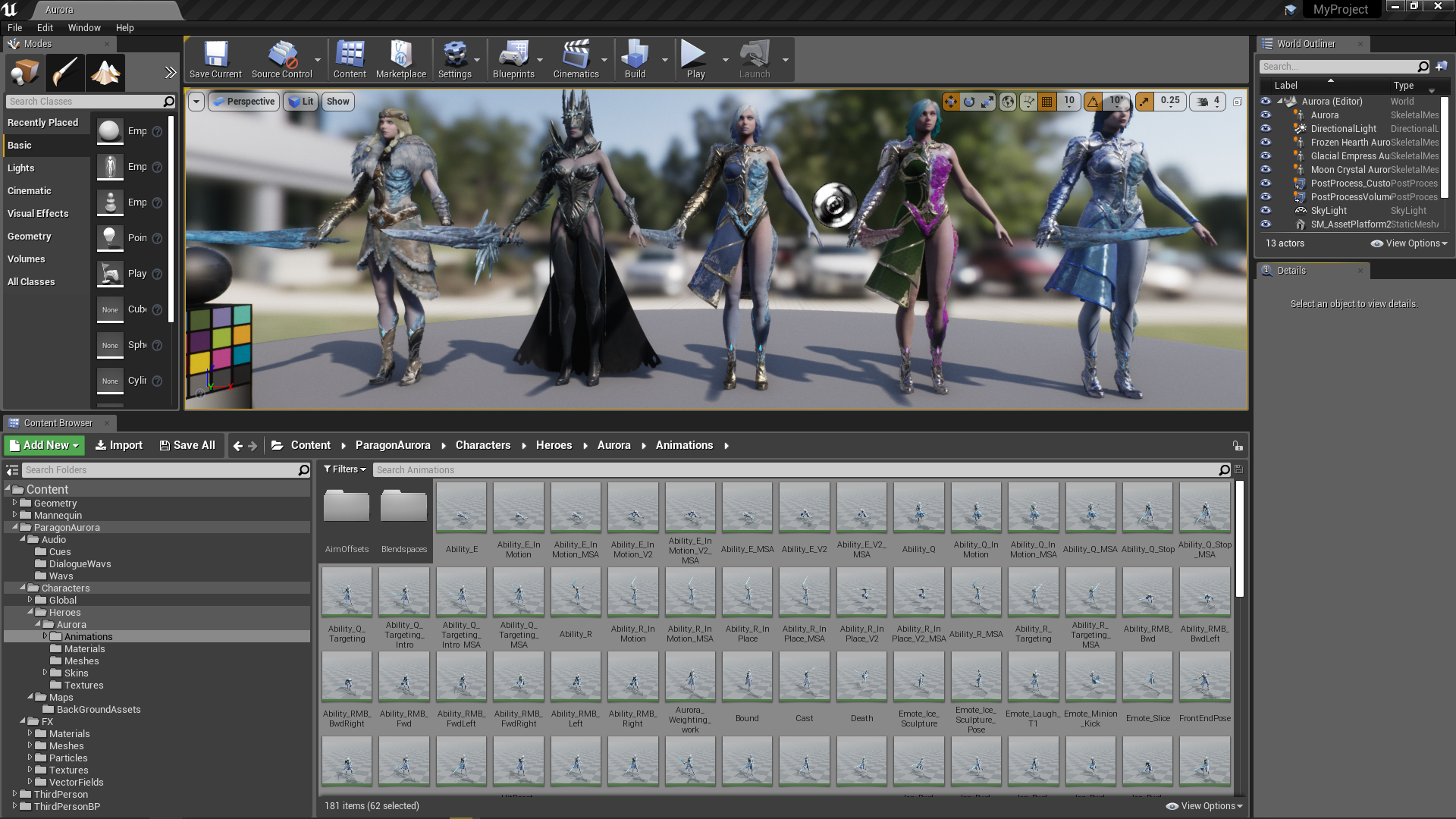Open the Window menu
Image resolution: width=1456 pixels, height=819 pixels.
pyautogui.click(x=83, y=27)
